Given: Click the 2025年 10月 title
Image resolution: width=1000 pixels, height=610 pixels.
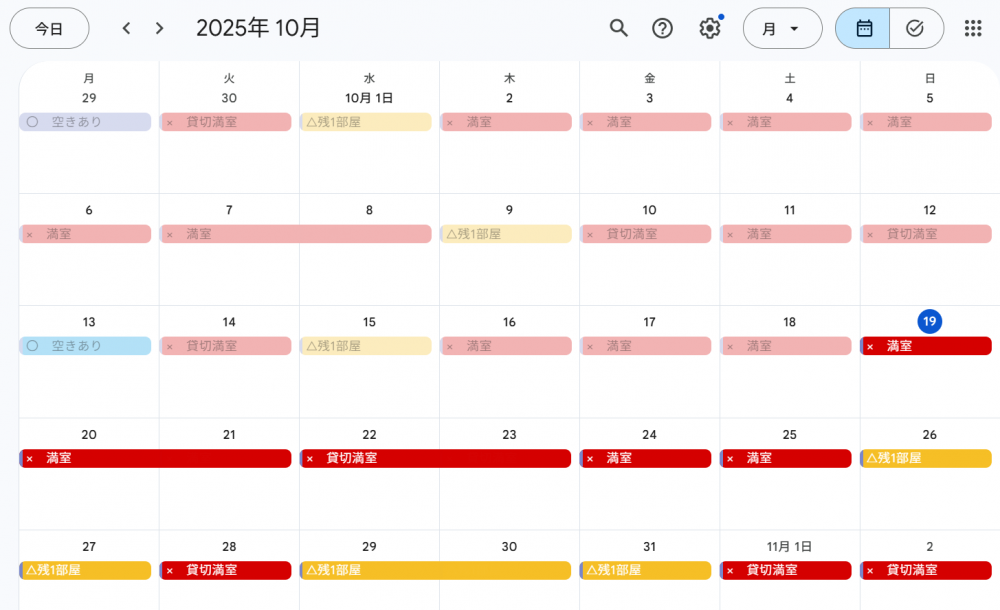Looking at the screenshot, I should click(258, 28).
